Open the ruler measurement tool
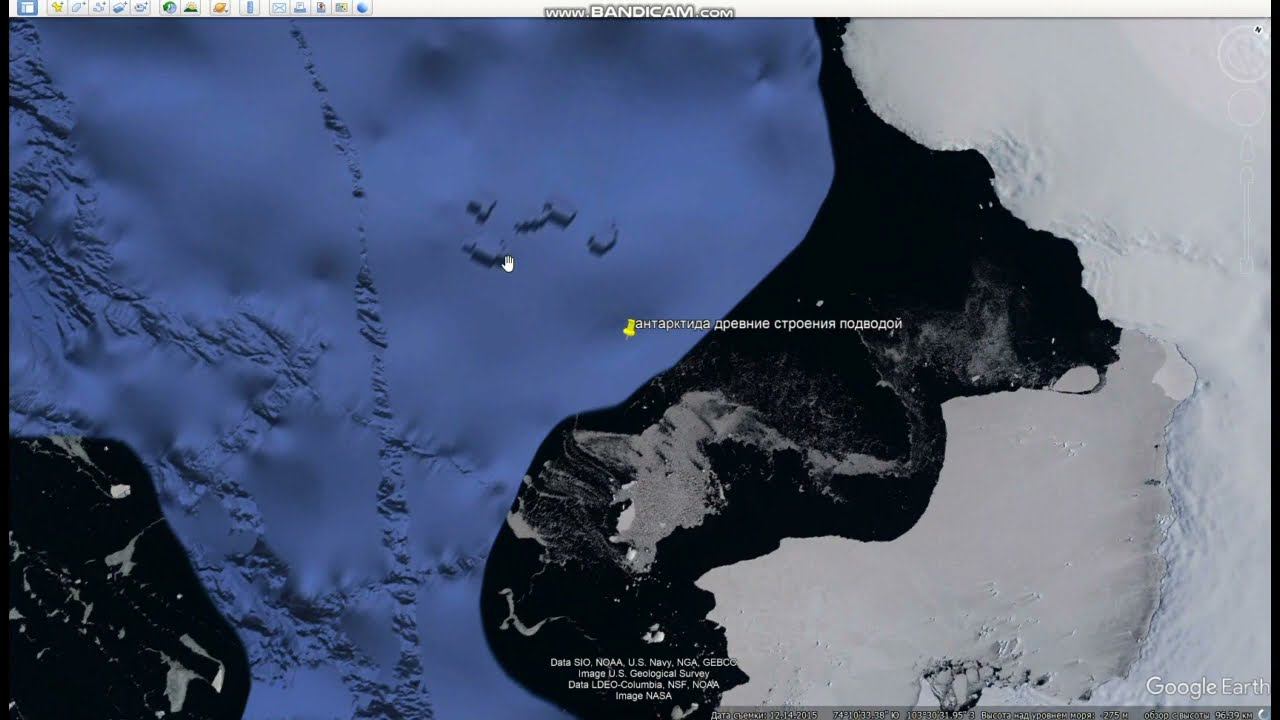Viewport: 1280px width, 720px height. tap(250, 7)
